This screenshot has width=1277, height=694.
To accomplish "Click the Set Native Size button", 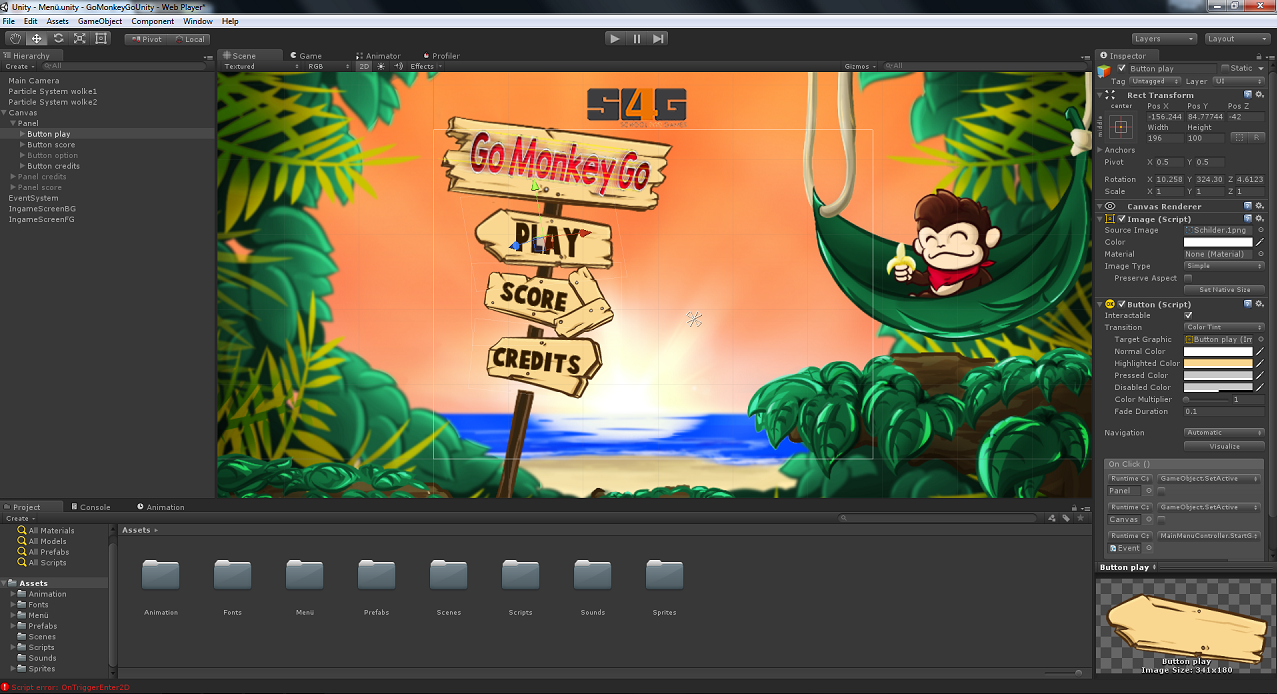I will [x=1224, y=290].
